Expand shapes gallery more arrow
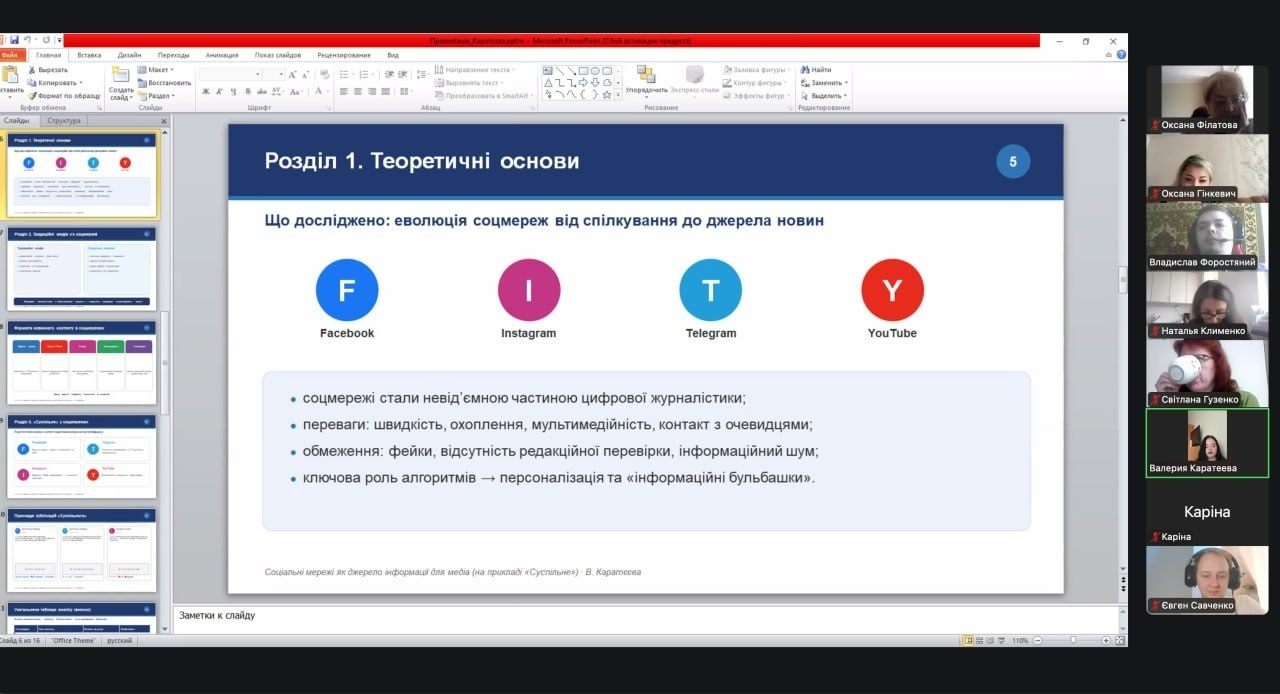 click(618, 96)
